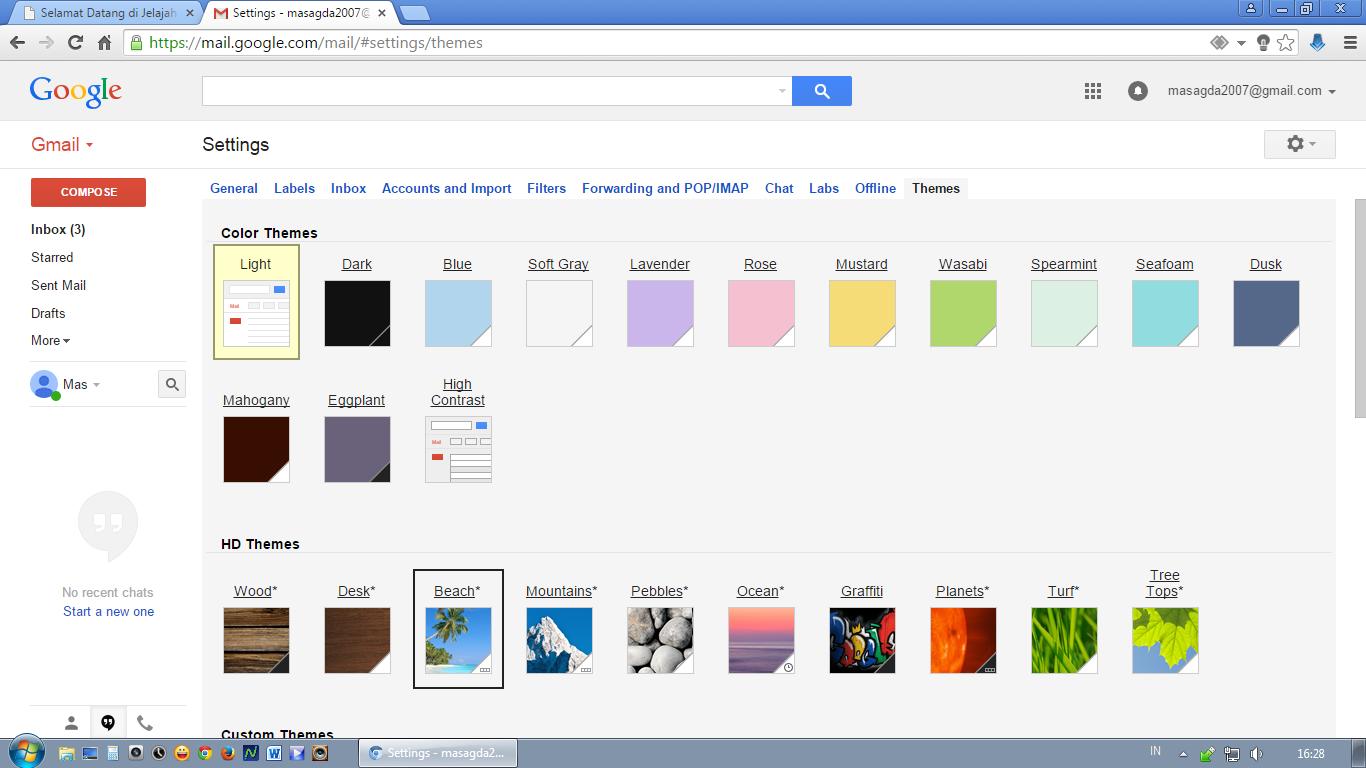
Task: Click the blue download extension icon
Action: [x=1317, y=42]
